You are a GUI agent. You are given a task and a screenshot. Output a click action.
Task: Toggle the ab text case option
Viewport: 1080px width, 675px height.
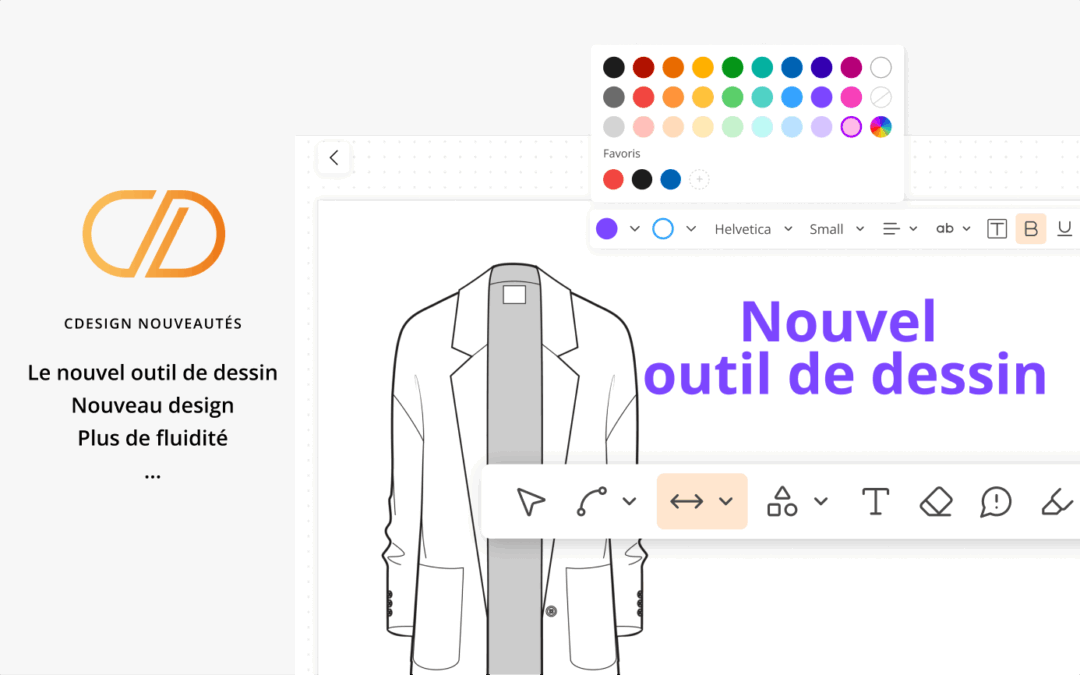click(946, 228)
